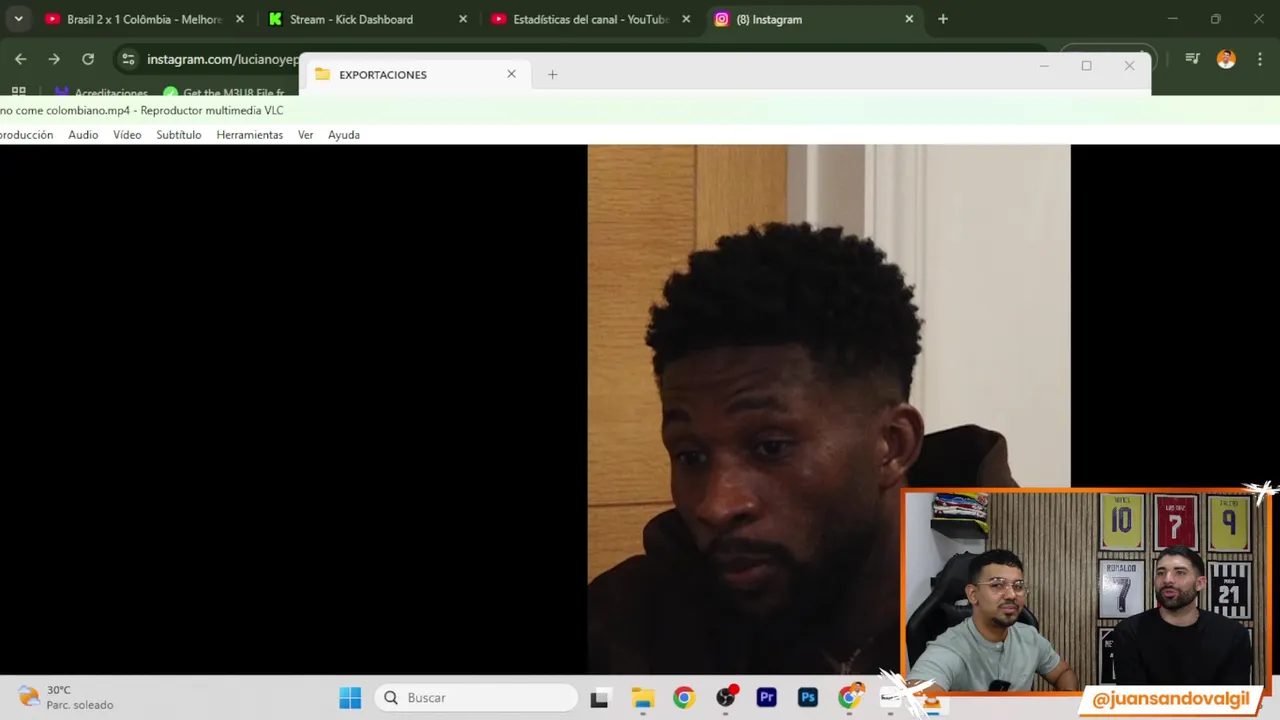Image resolution: width=1280 pixels, height=720 pixels.
Task: Open Adobe Photoshop from the taskbar
Action: (808, 698)
